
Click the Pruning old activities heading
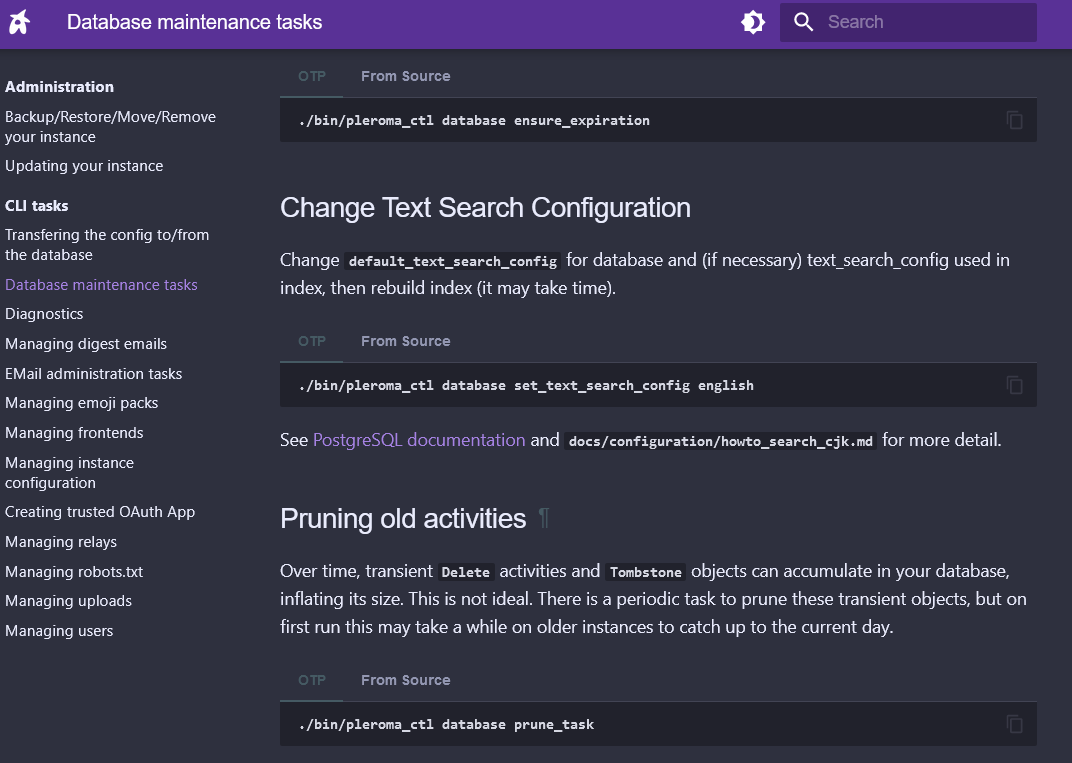click(403, 519)
